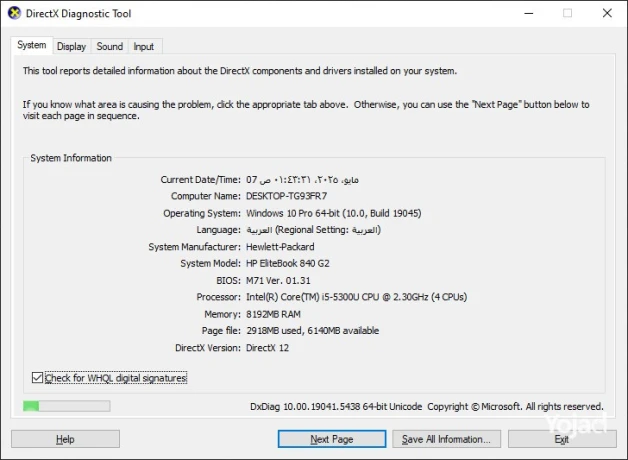Click Save All Information button

coord(446,439)
